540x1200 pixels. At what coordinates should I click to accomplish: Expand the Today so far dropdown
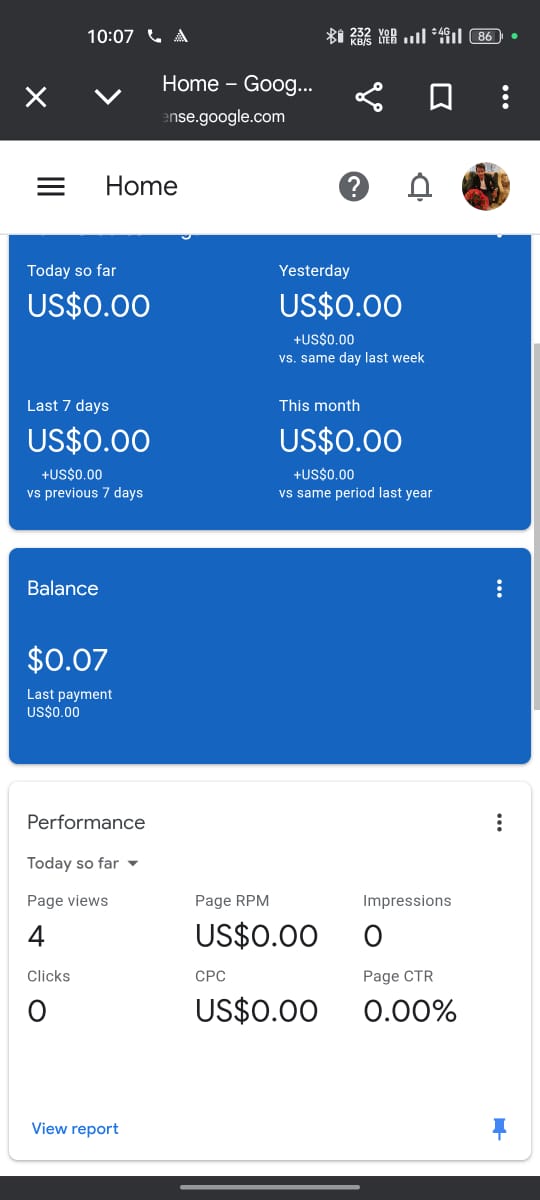click(83, 863)
